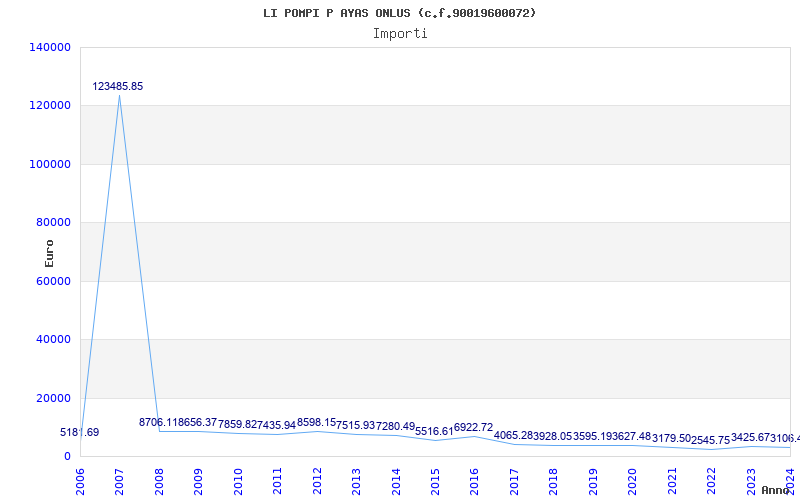Select the data label 3627.48
This screenshot has height=500, width=800.
pyautogui.click(x=632, y=436)
